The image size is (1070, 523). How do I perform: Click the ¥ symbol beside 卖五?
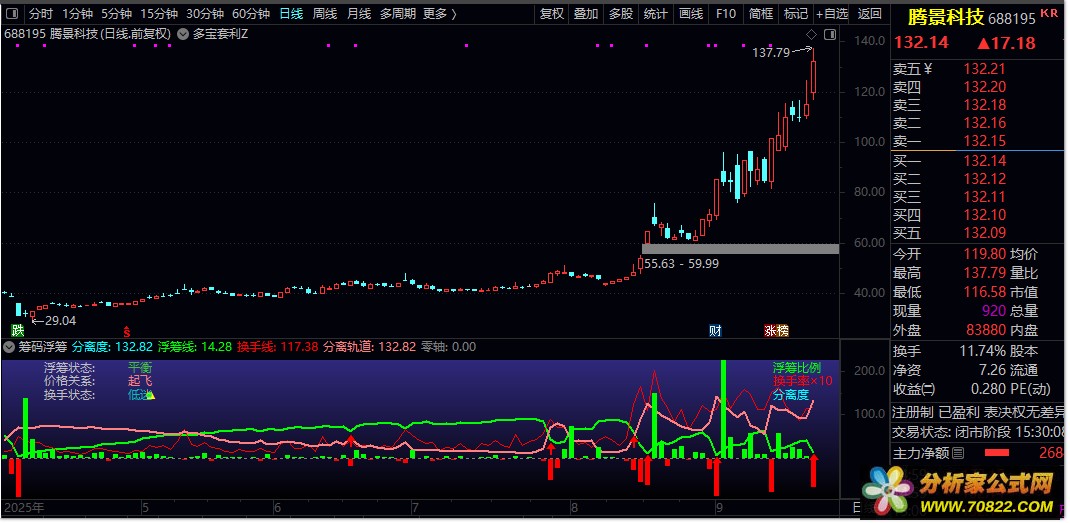click(x=927, y=68)
